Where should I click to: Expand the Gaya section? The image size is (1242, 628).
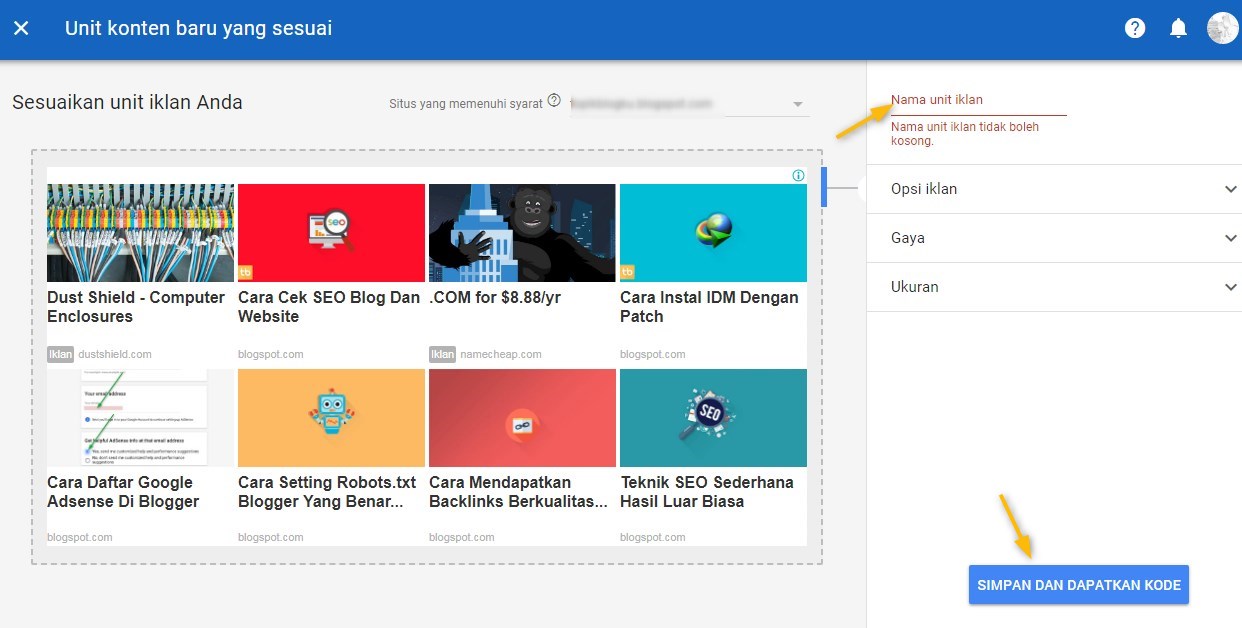1054,238
